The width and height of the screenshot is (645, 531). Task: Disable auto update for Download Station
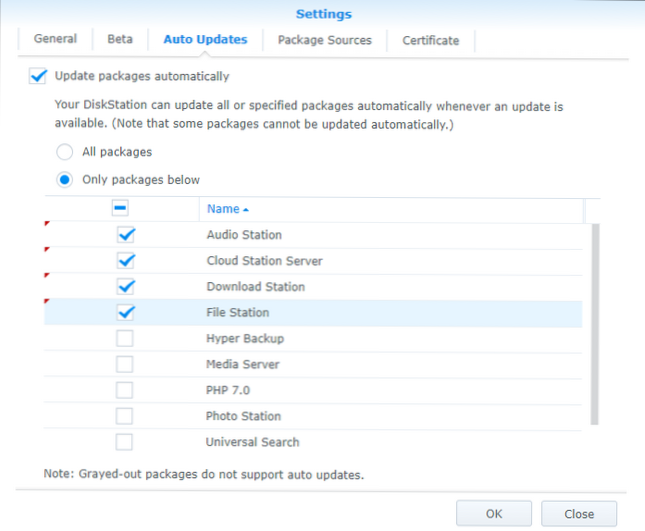pos(125,287)
